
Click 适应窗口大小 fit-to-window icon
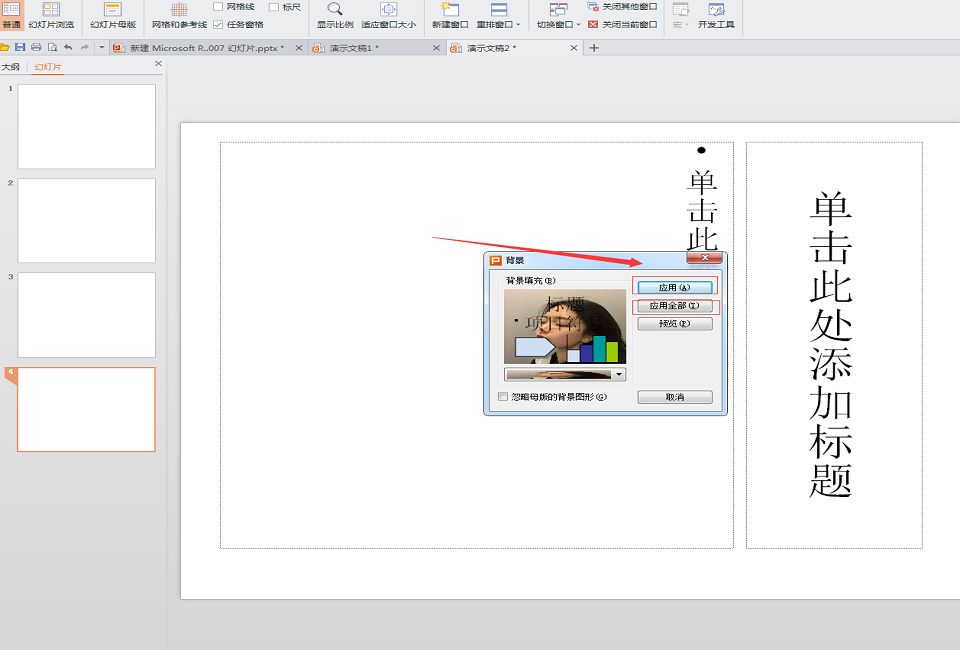tap(388, 9)
